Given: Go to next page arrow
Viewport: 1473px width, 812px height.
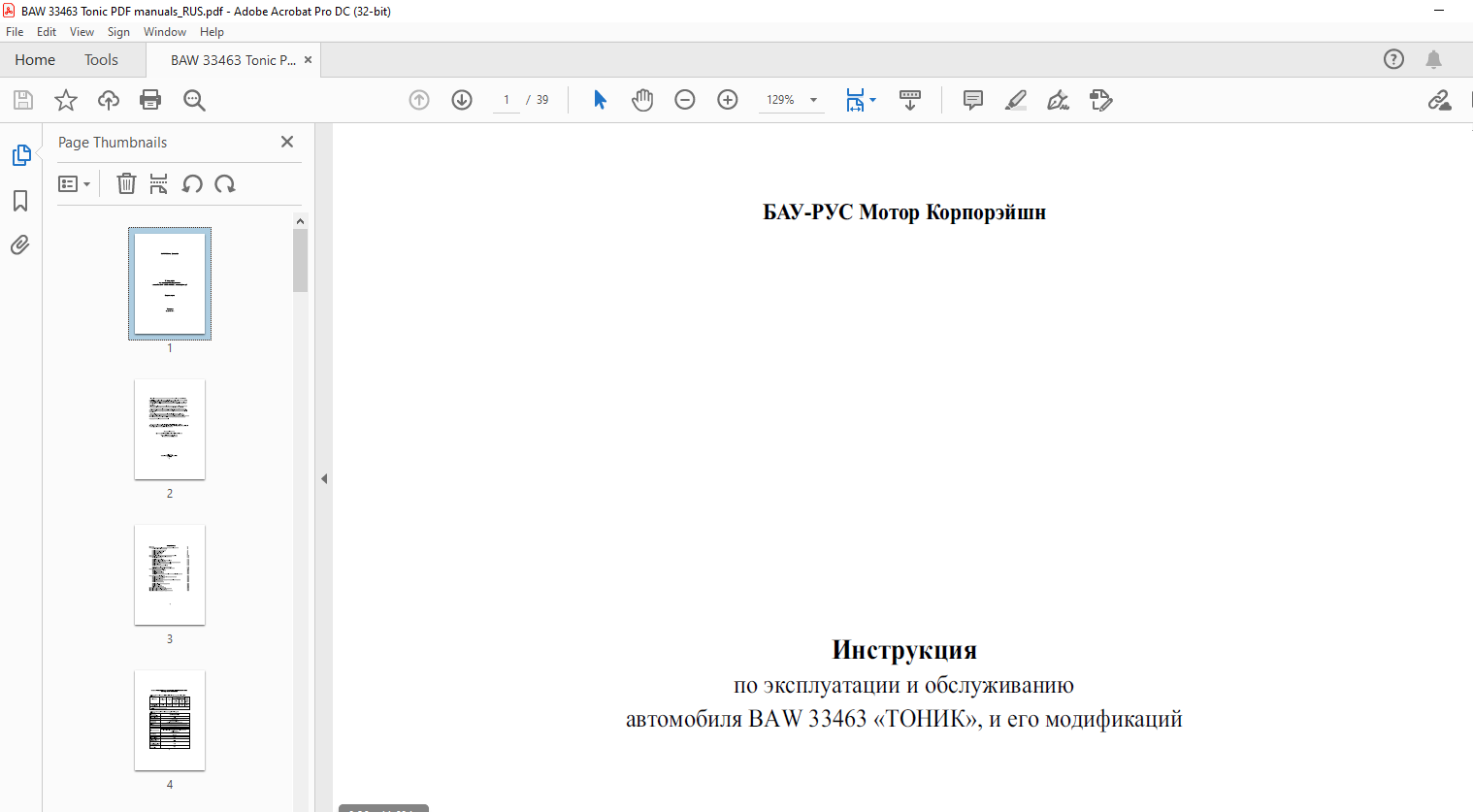Looking at the screenshot, I should (x=462, y=100).
